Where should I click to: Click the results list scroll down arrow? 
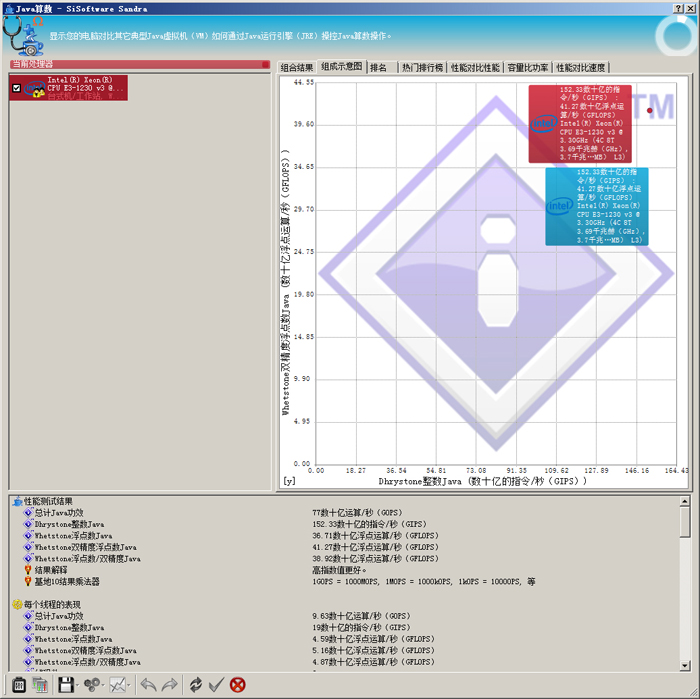685,666
